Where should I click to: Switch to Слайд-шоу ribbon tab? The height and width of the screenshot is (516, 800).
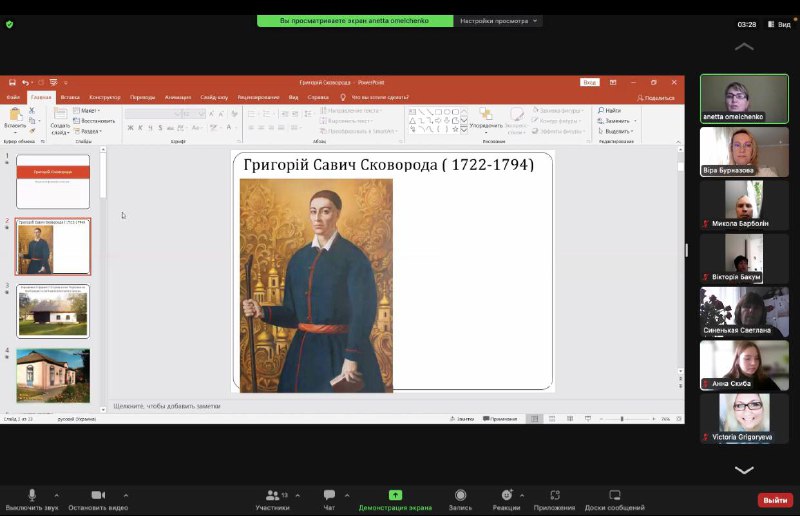[x=214, y=97]
